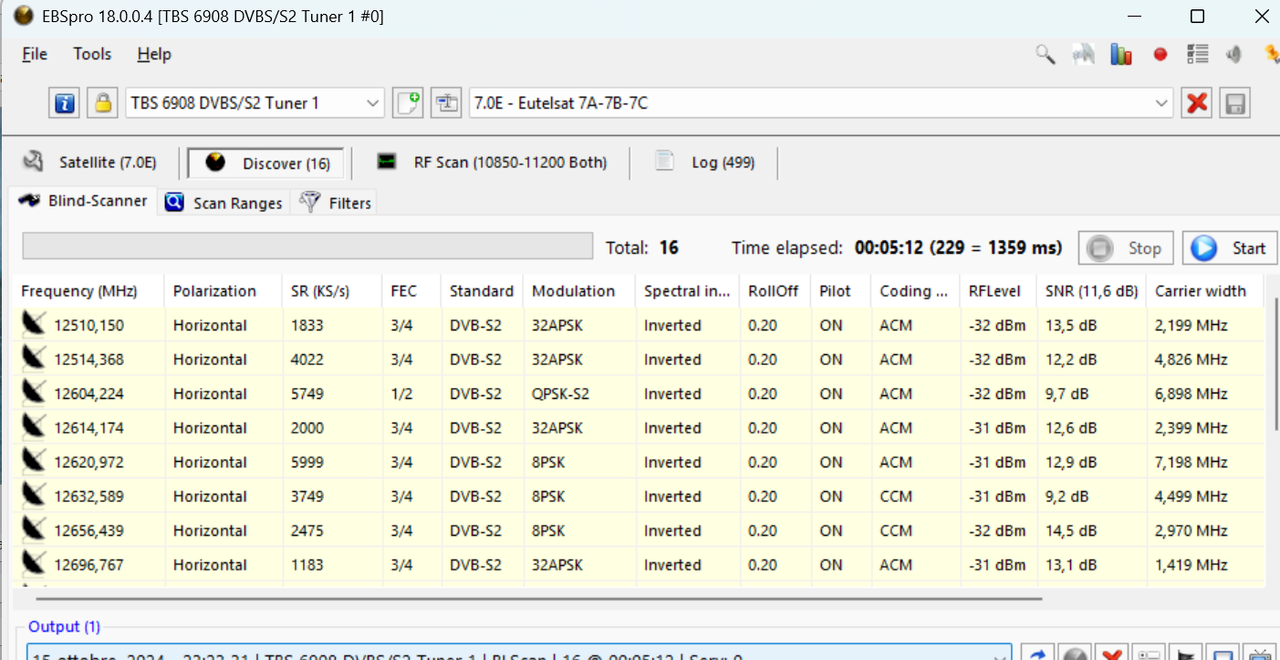Sort by Frequency (MHz) column header

tap(88, 291)
